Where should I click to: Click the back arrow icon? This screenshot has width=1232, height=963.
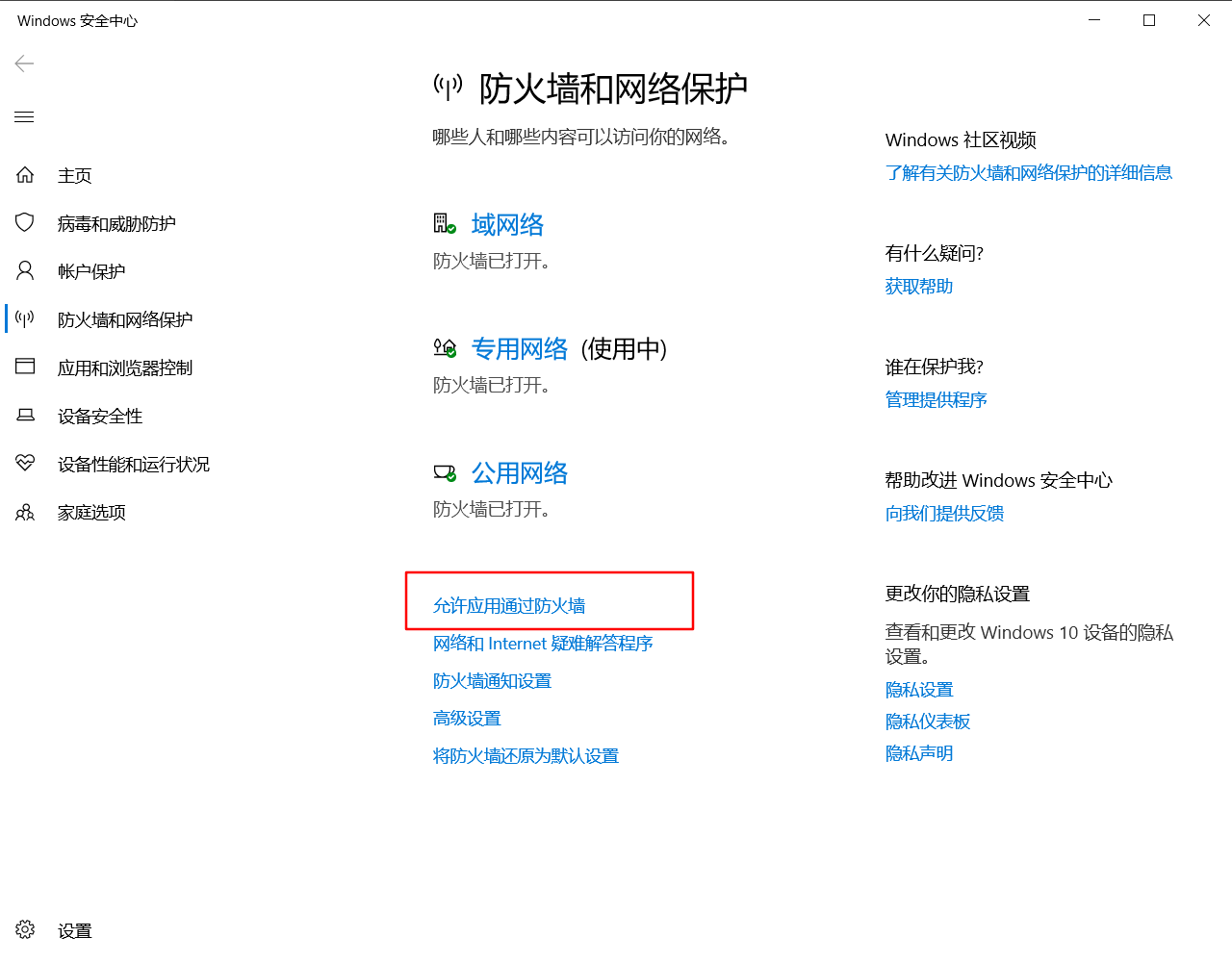coord(25,63)
